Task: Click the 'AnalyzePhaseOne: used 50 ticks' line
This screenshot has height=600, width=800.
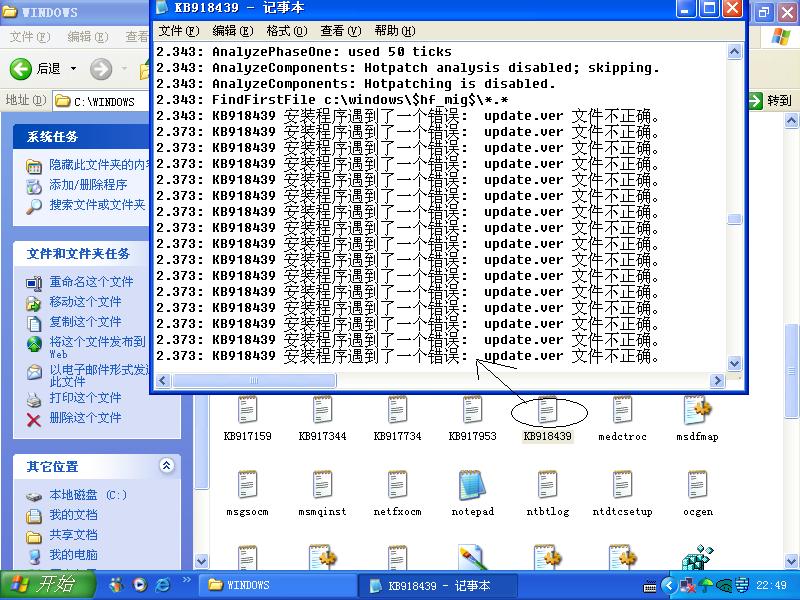Action: [x=332, y=52]
